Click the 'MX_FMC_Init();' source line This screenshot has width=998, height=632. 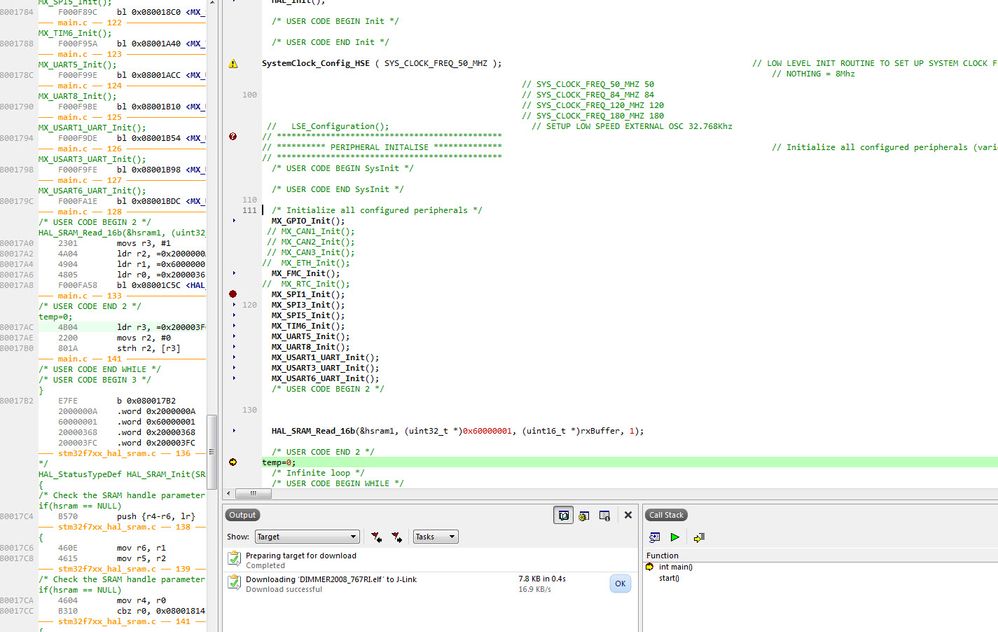click(x=306, y=274)
